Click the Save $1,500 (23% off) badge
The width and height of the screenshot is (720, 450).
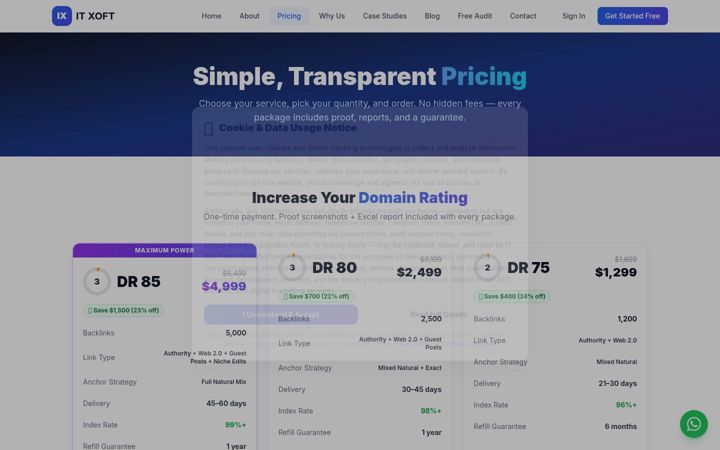(124, 310)
